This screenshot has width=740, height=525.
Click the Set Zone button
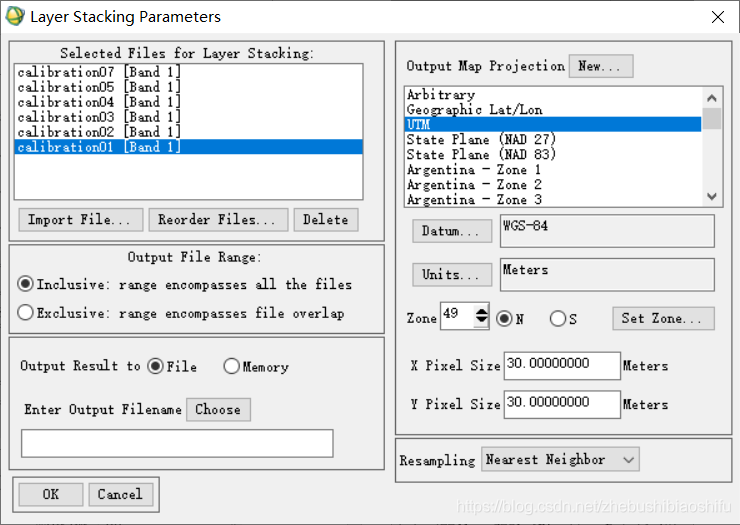point(664,319)
